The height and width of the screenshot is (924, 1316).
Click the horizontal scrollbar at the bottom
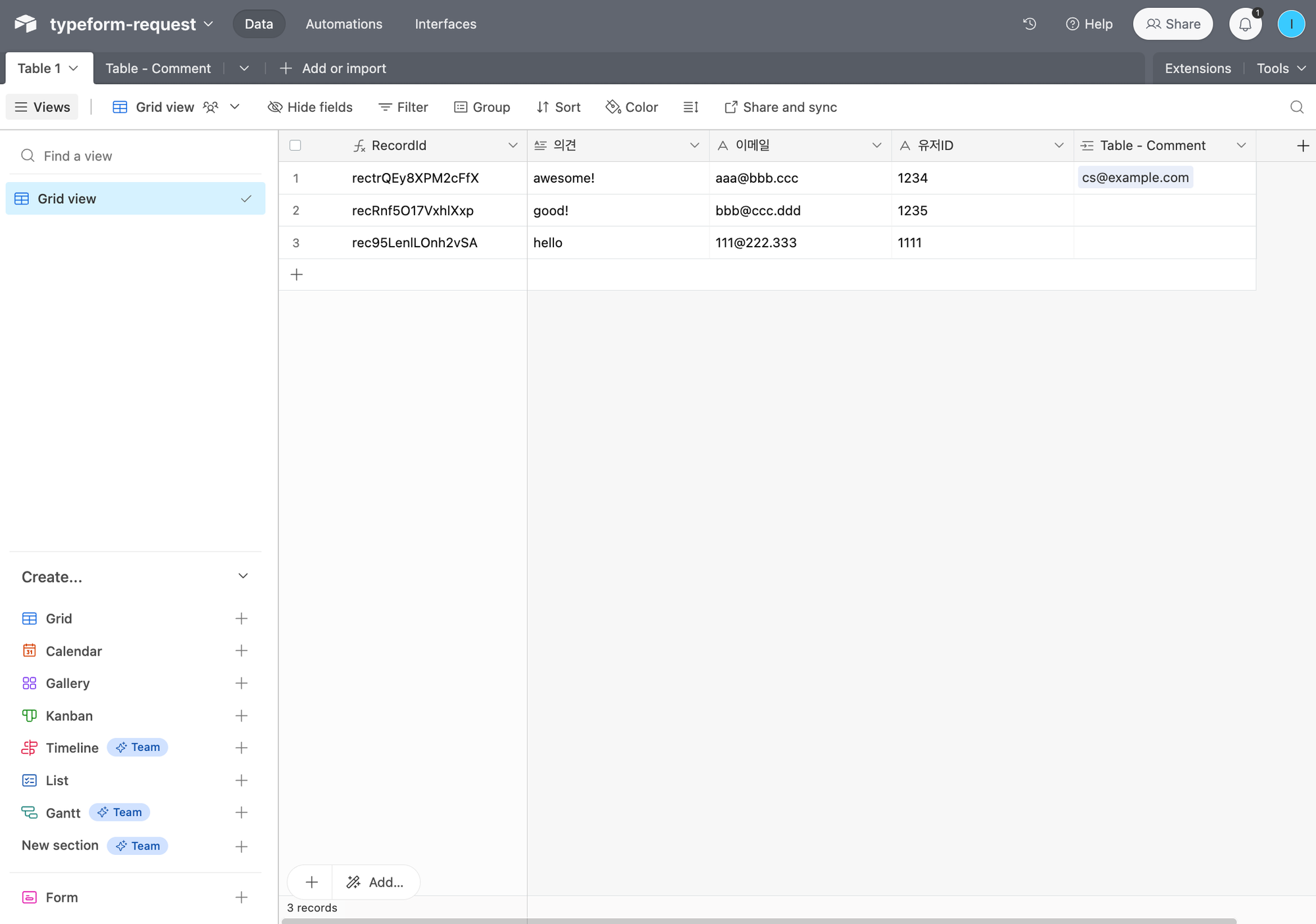759,921
